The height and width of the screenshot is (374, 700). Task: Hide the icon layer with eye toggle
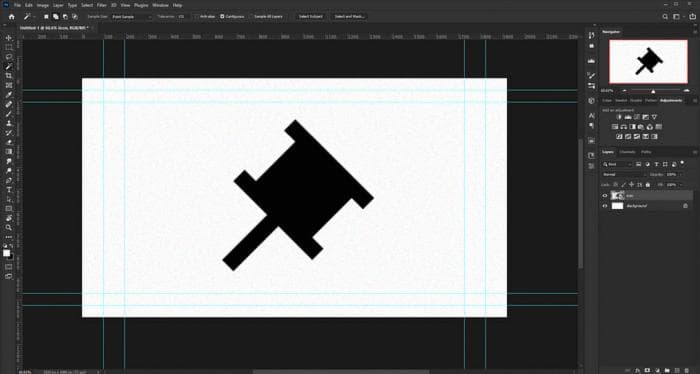(605, 195)
